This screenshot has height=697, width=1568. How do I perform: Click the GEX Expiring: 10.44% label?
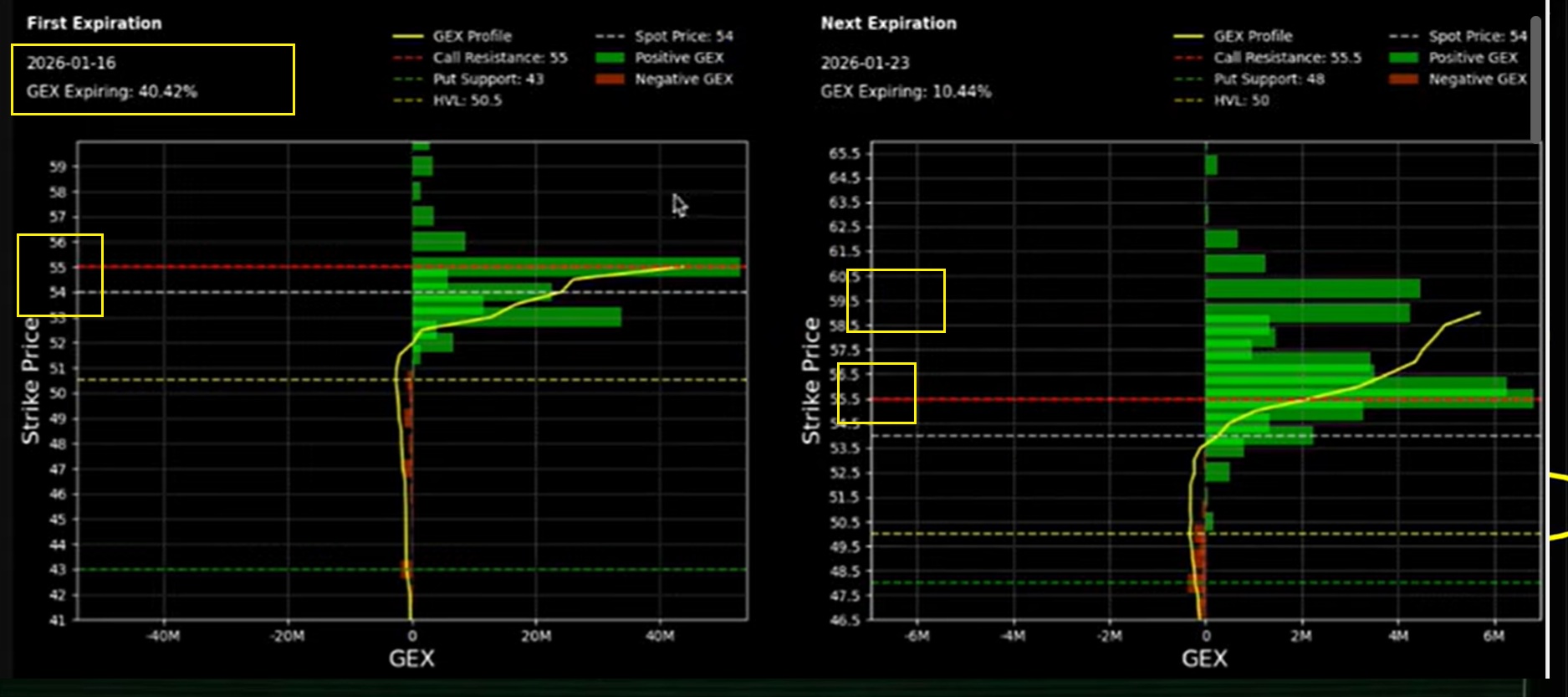[x=906, y=91]
